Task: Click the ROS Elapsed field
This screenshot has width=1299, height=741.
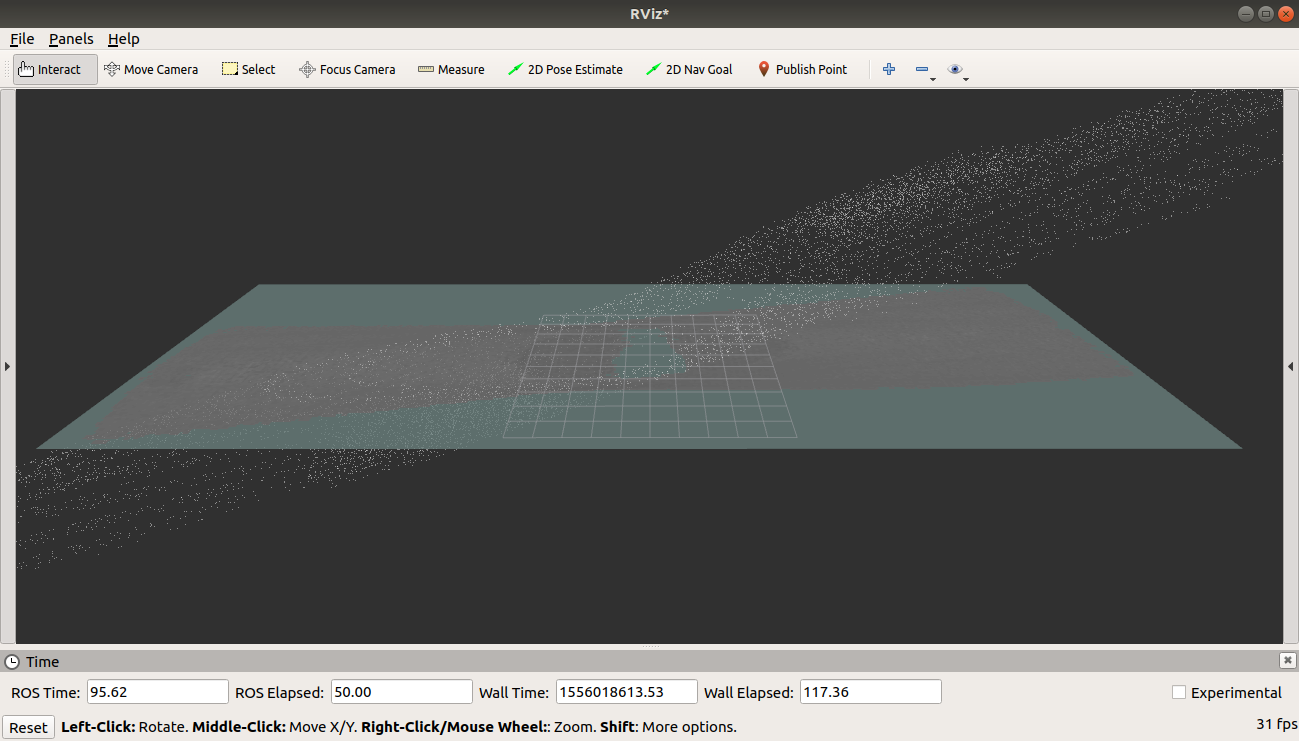Action: pos(401,692)
